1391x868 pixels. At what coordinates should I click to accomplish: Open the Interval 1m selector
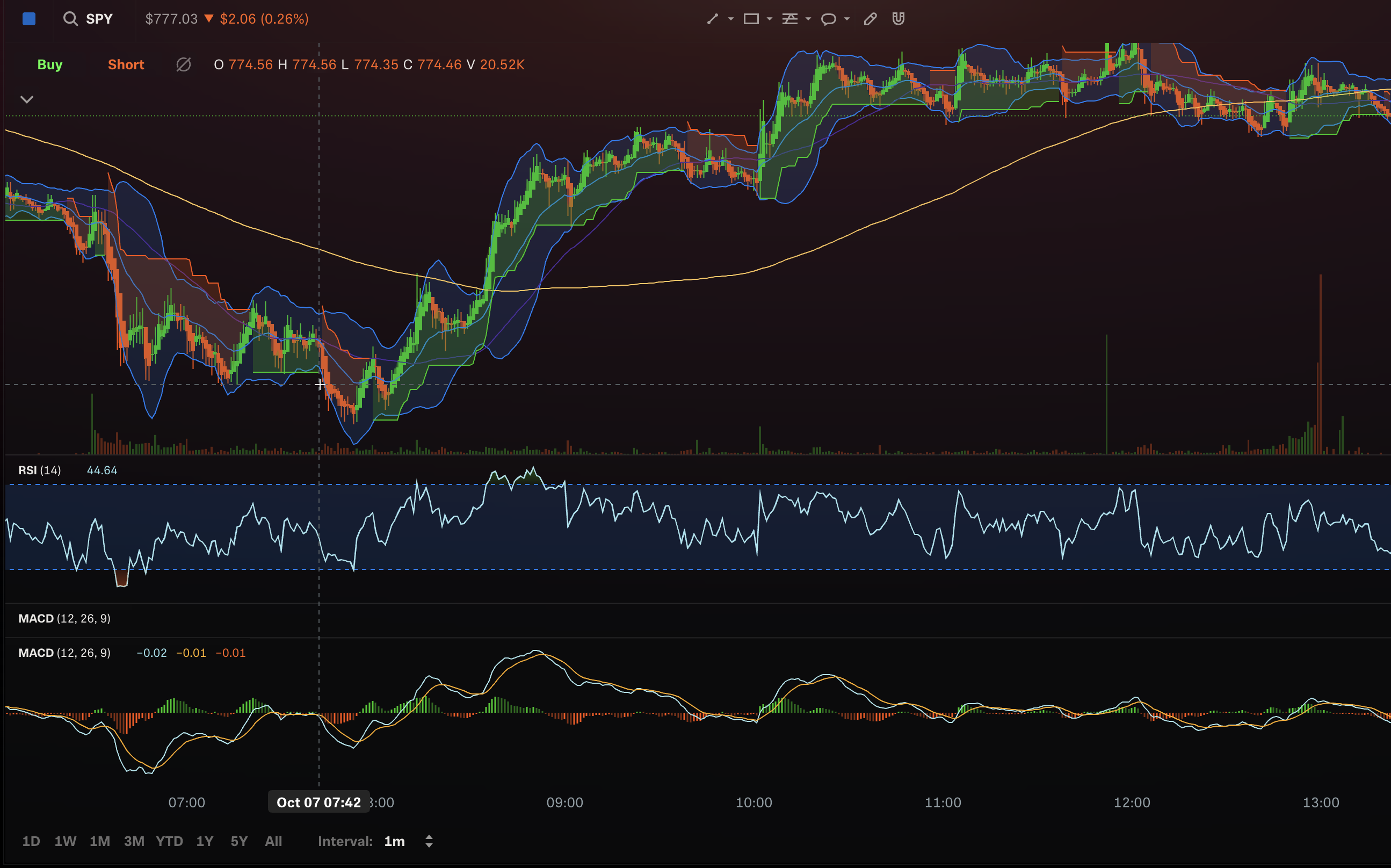coord(394,841)
